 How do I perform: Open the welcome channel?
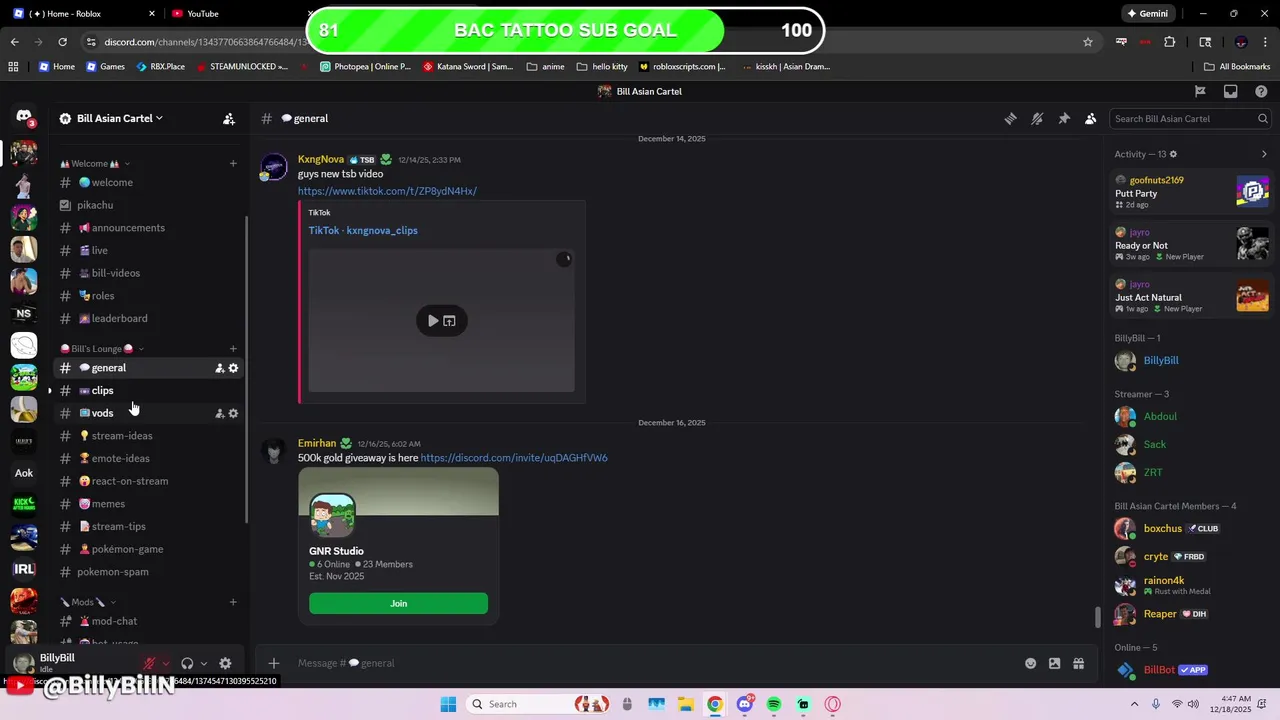[x=149, y=182]
